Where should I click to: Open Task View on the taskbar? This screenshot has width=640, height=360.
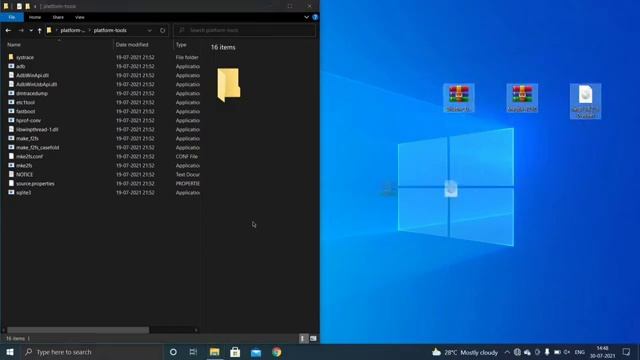[x=193, y=352]
